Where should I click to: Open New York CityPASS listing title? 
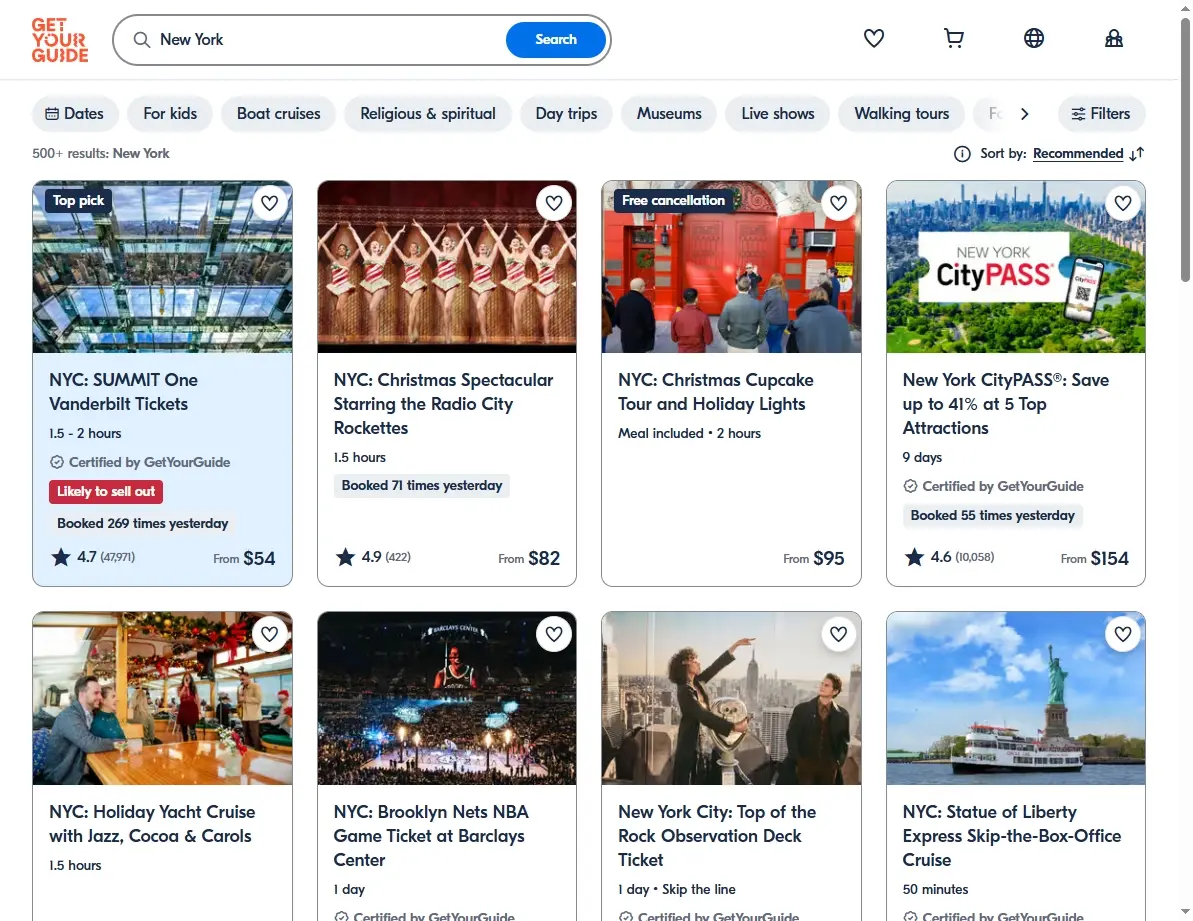[x=1006, y=404]
